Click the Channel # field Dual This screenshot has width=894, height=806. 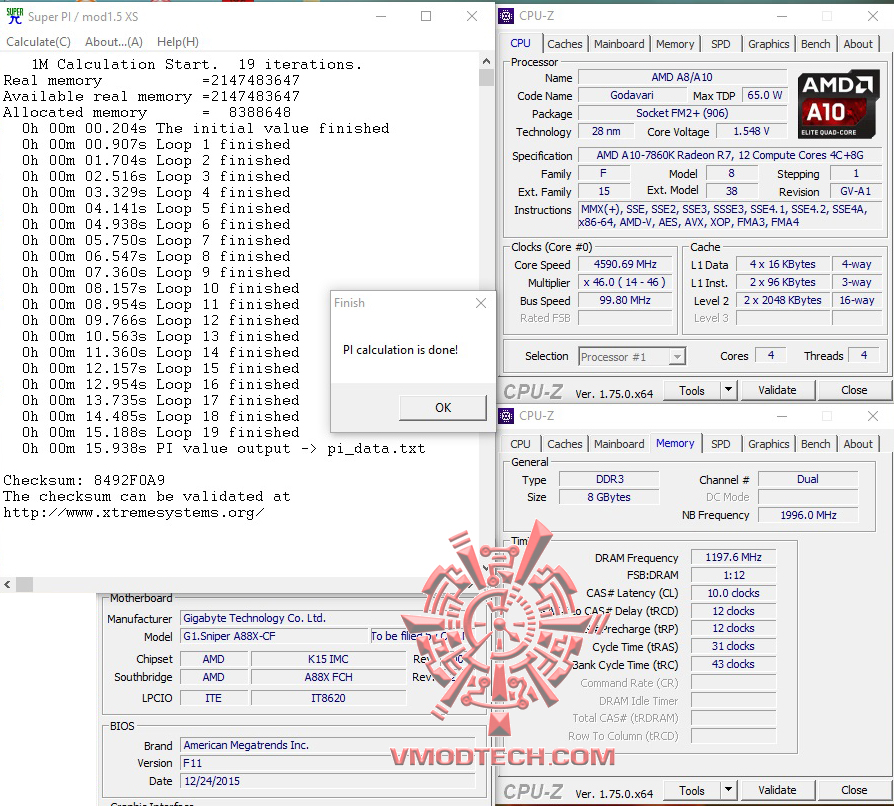tap(808, 479)
